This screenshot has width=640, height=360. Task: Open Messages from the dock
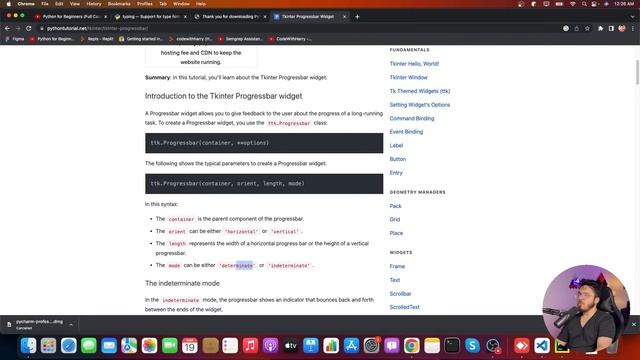pos(89,346)
